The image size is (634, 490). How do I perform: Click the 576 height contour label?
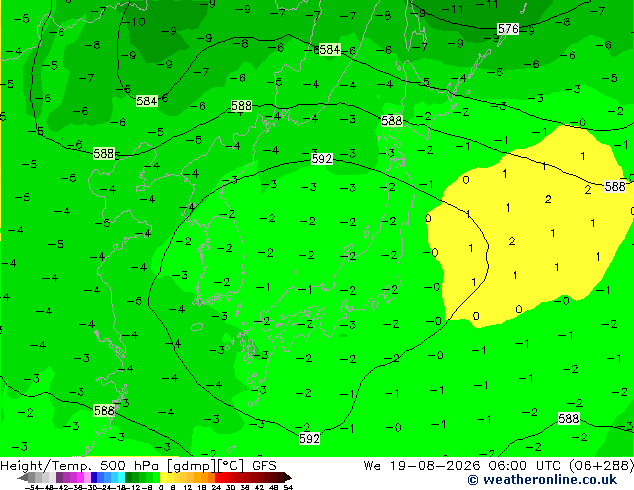pyautogui.click(x=508, y=29)
